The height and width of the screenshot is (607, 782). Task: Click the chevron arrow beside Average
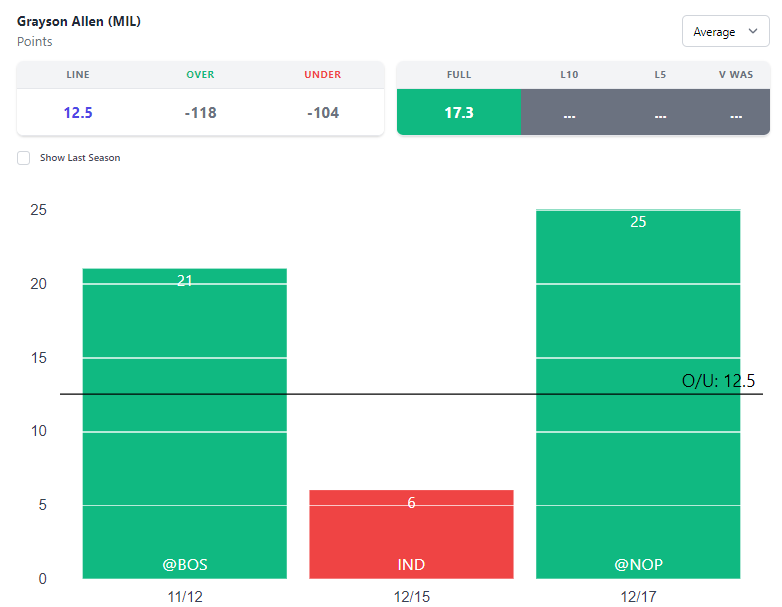753,32
